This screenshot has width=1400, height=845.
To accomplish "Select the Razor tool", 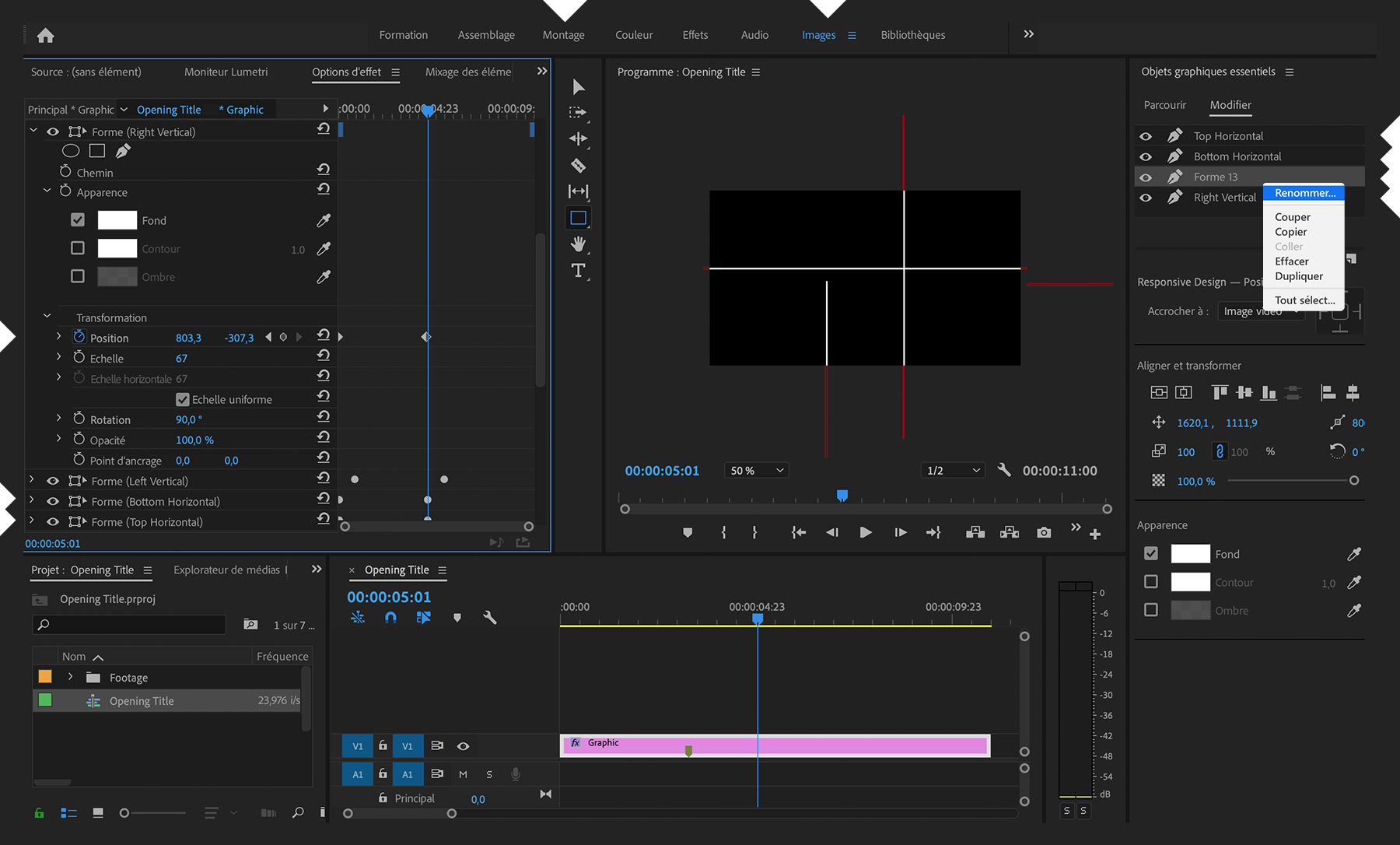I will tap(578, 165).
